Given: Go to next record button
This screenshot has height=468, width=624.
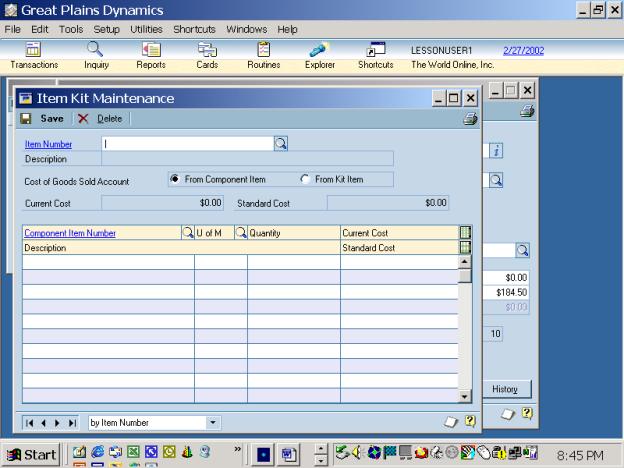Looking at the screenshot, I should coord(57,423).
